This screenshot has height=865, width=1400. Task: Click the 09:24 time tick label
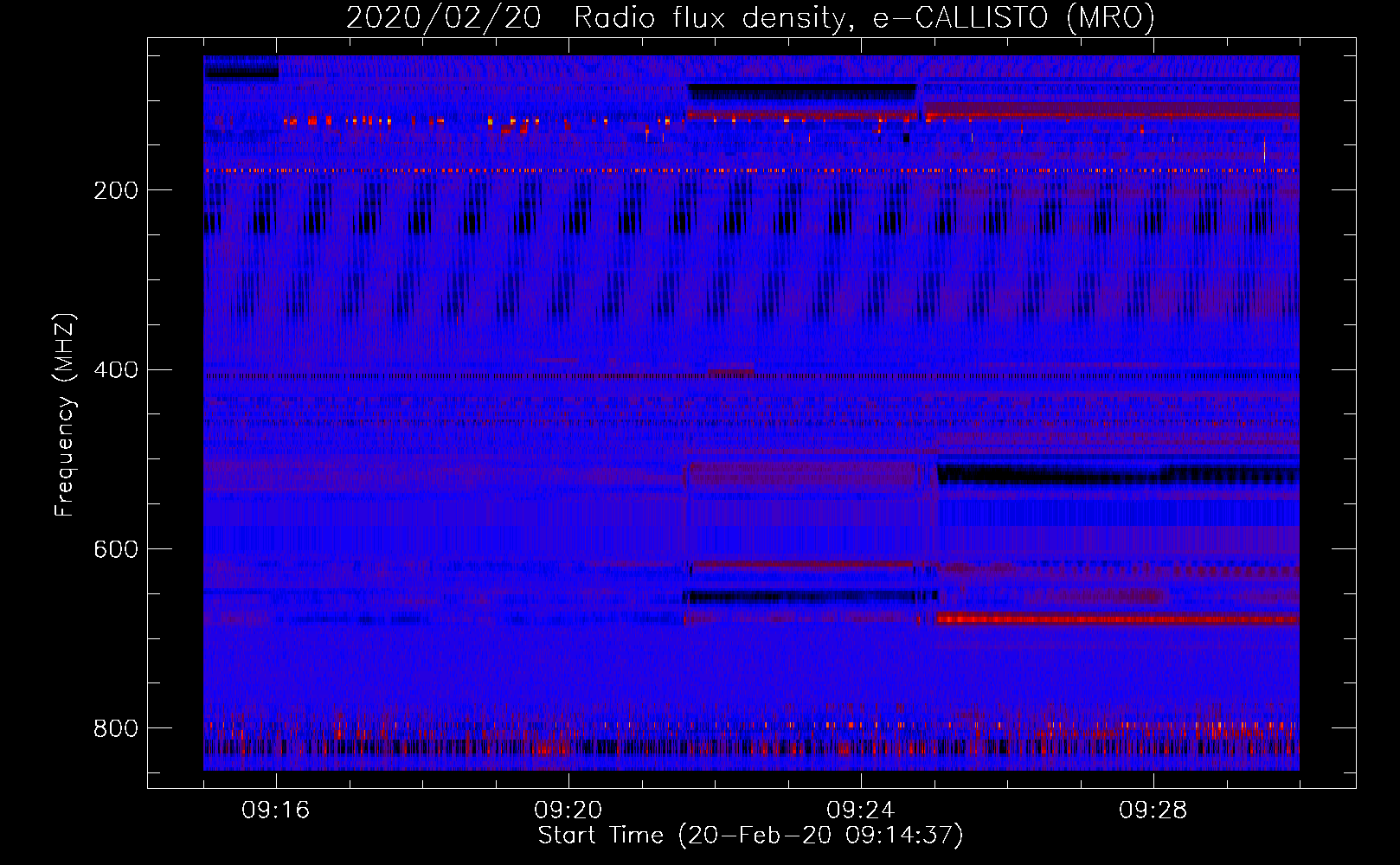pos(861,811)
